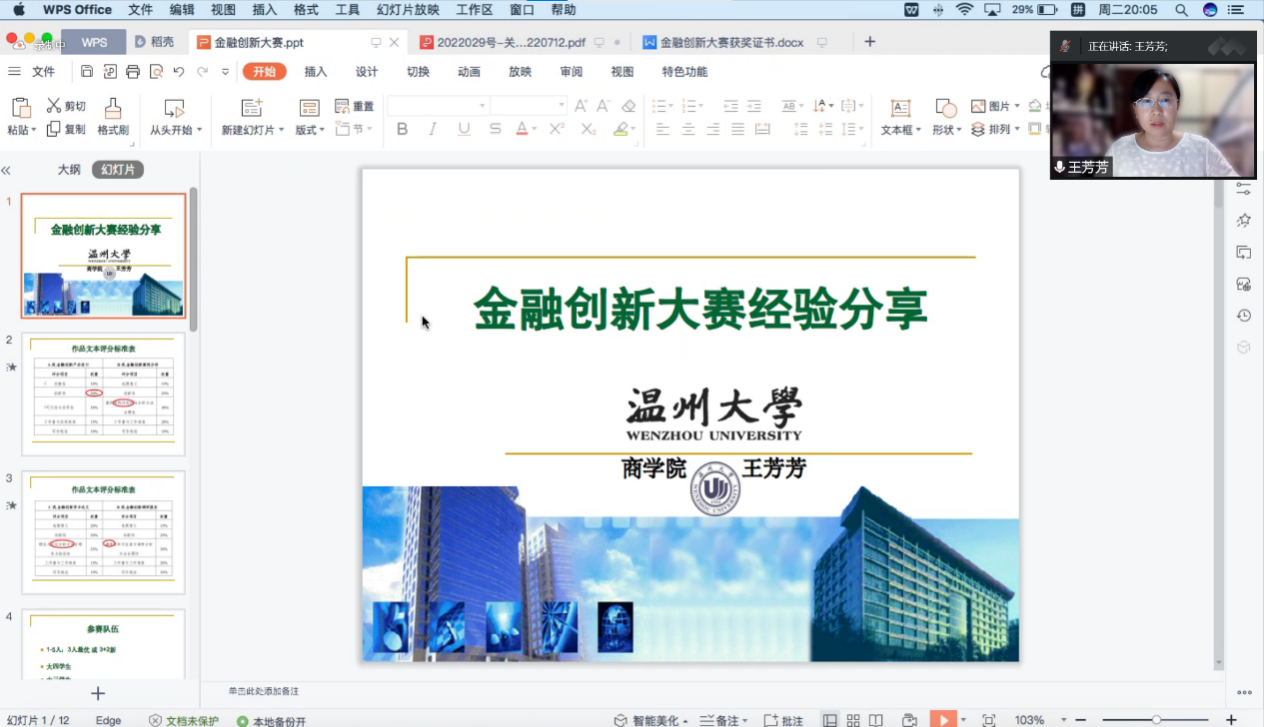Viewport: 1264px width, 727px height.
Task: Switch to slide sorter grid view
Action: (853, 720)
